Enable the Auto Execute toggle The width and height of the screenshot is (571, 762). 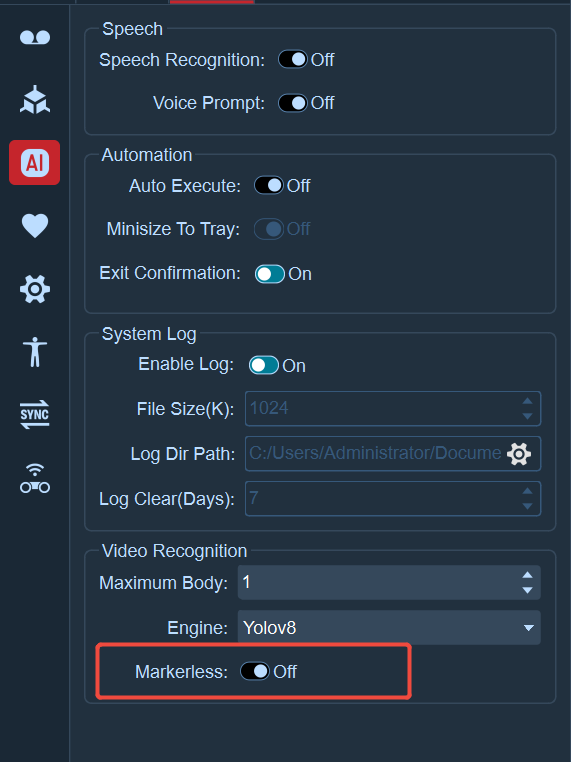pyautogui.click(x=269, y=185)
